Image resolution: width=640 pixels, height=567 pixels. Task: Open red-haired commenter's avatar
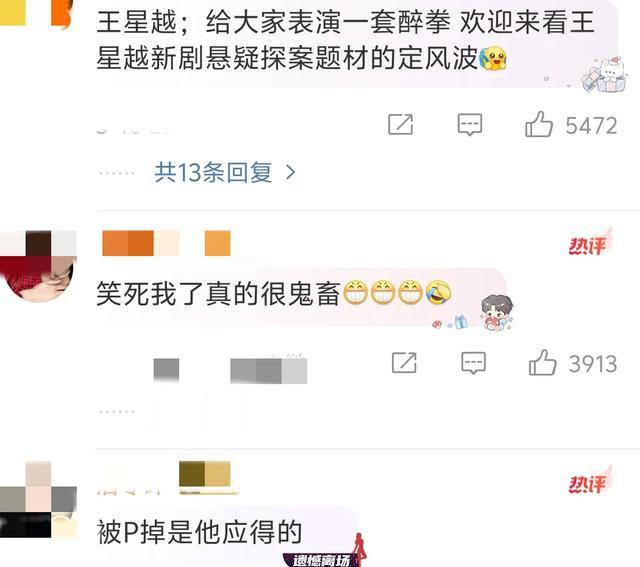tap(38, 266)
